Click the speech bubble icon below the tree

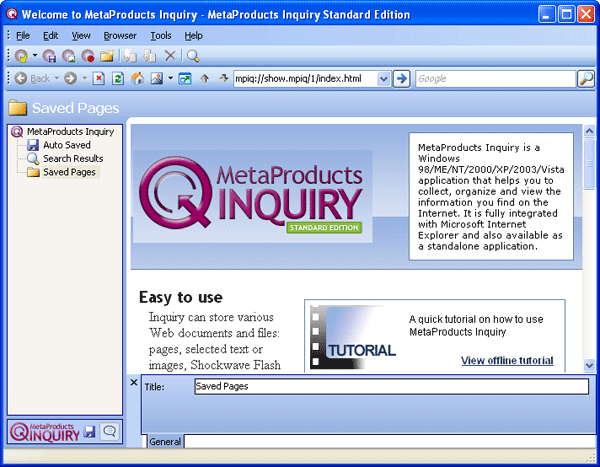coord(110,432)
